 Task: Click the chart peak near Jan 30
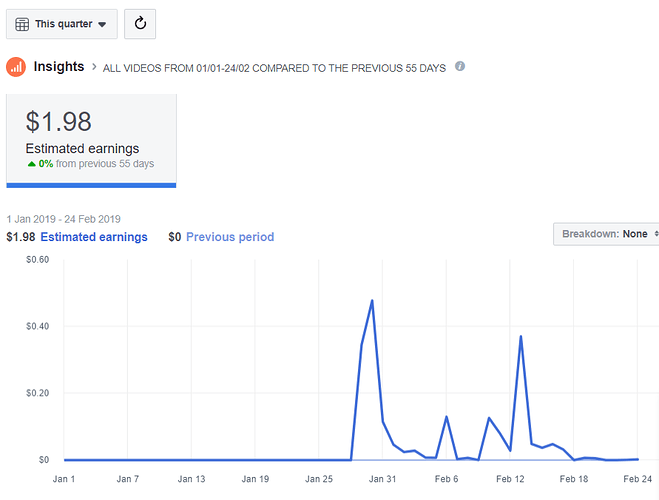pos(372,301)
